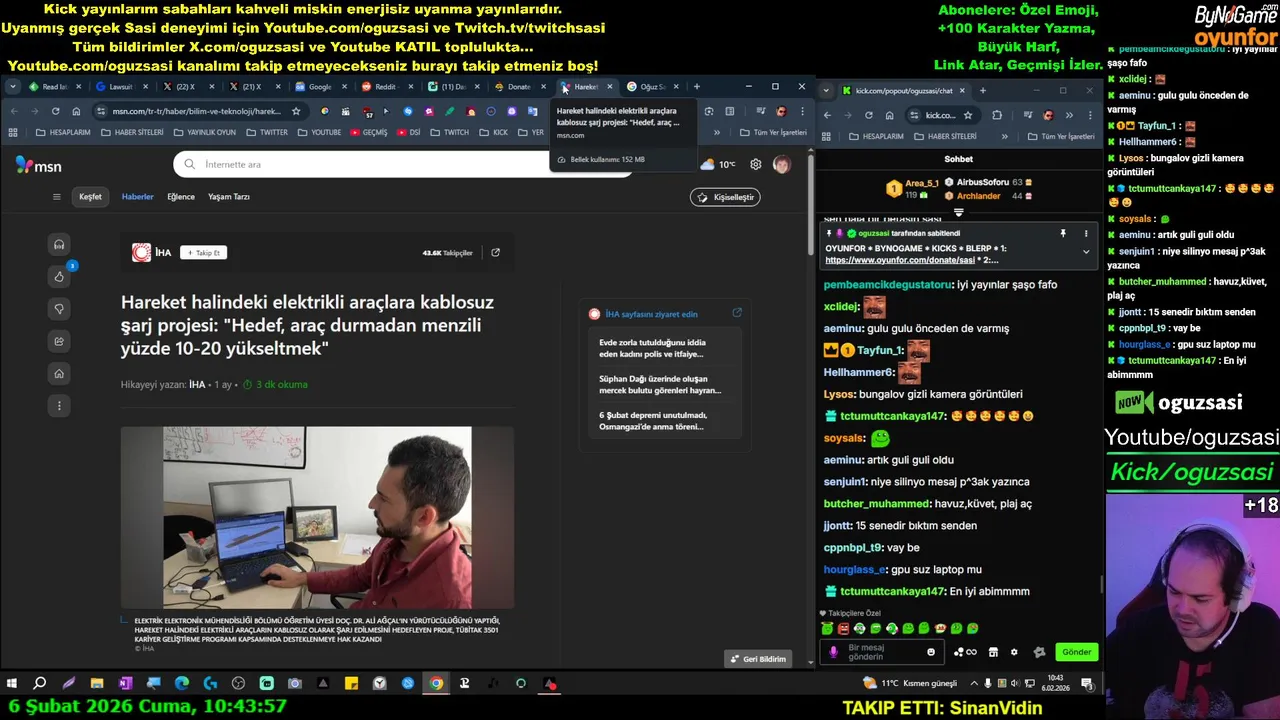Reload the MSN browser page

coord(55,111)
